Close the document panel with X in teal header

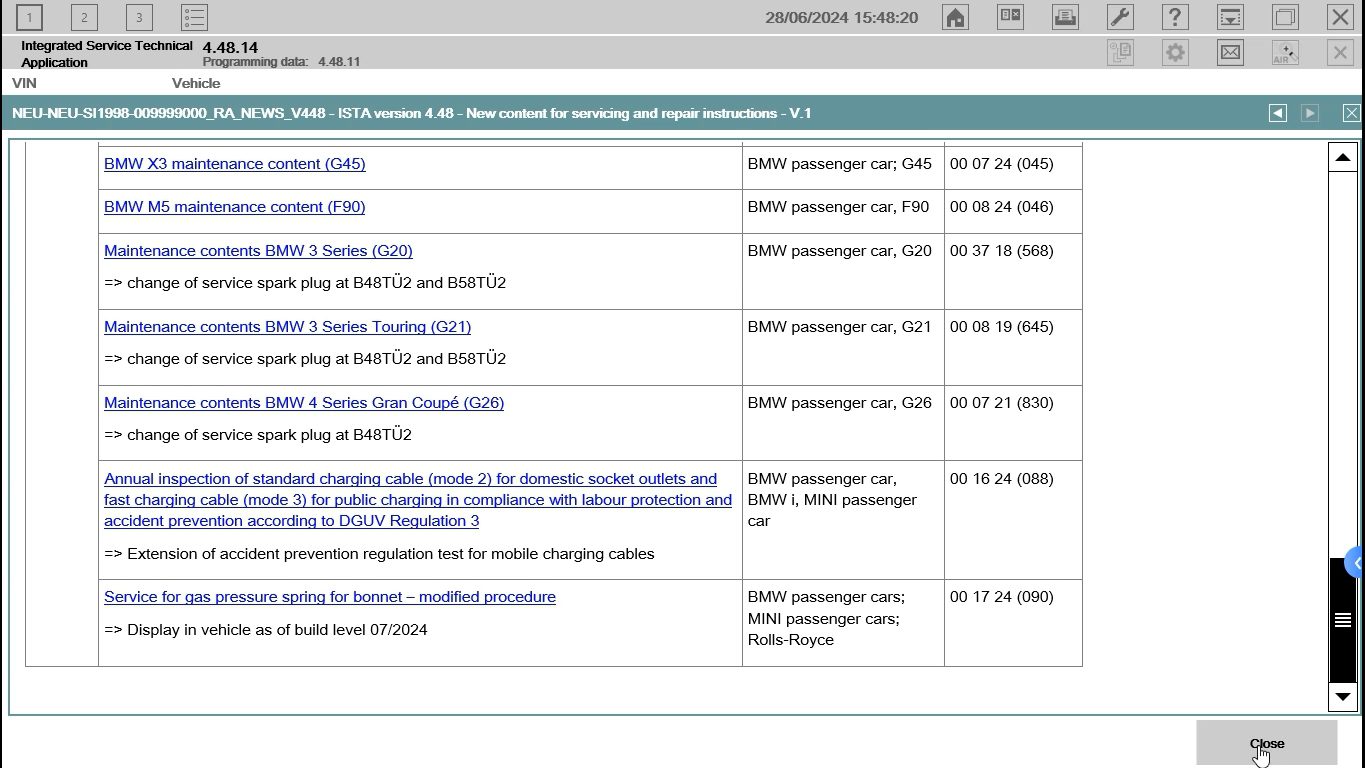click(1351, 113)
